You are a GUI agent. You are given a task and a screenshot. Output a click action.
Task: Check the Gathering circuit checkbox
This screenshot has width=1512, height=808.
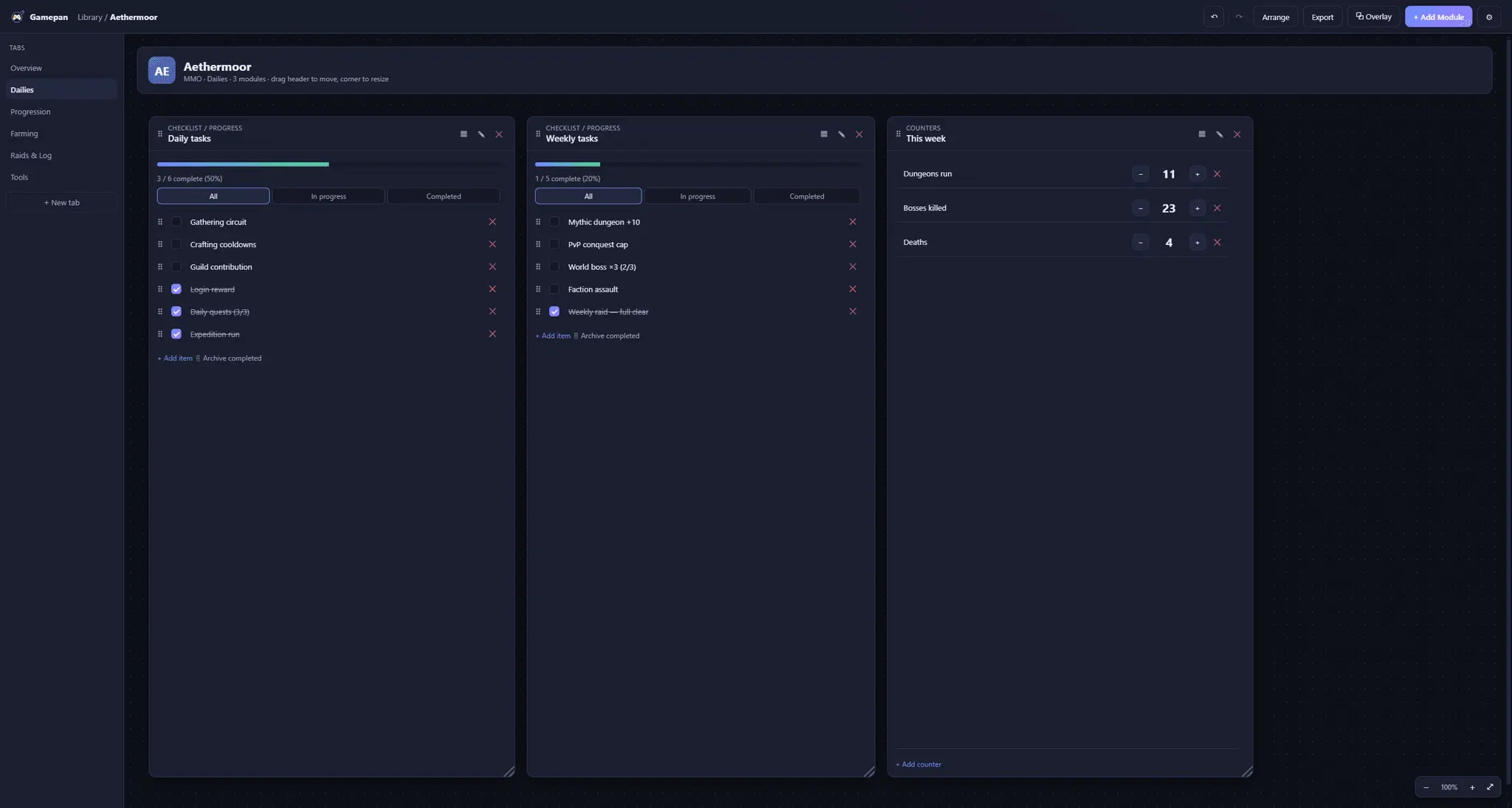pos(176,222)
